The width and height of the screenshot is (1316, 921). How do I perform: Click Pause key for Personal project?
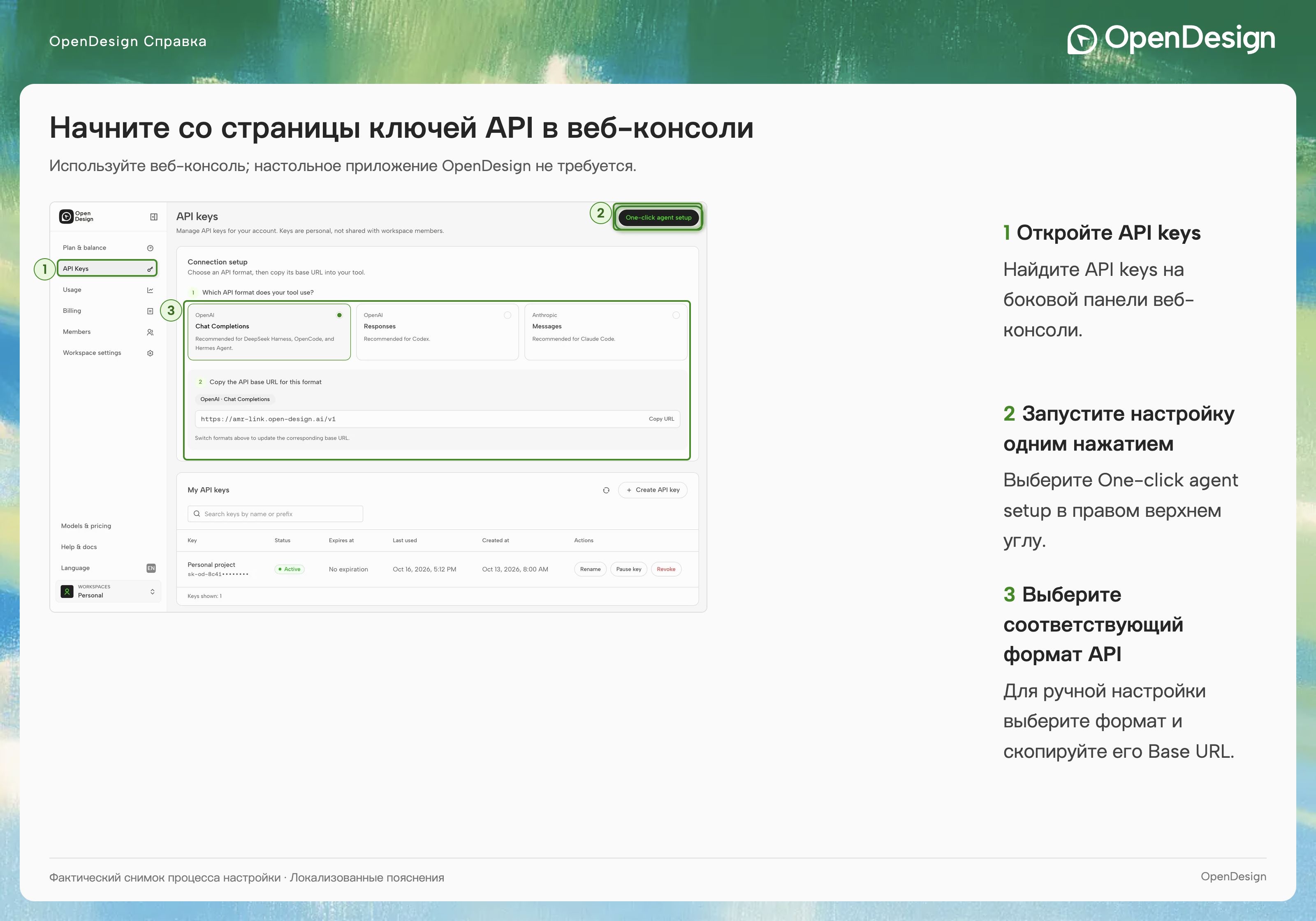click(x=629, y=569)
